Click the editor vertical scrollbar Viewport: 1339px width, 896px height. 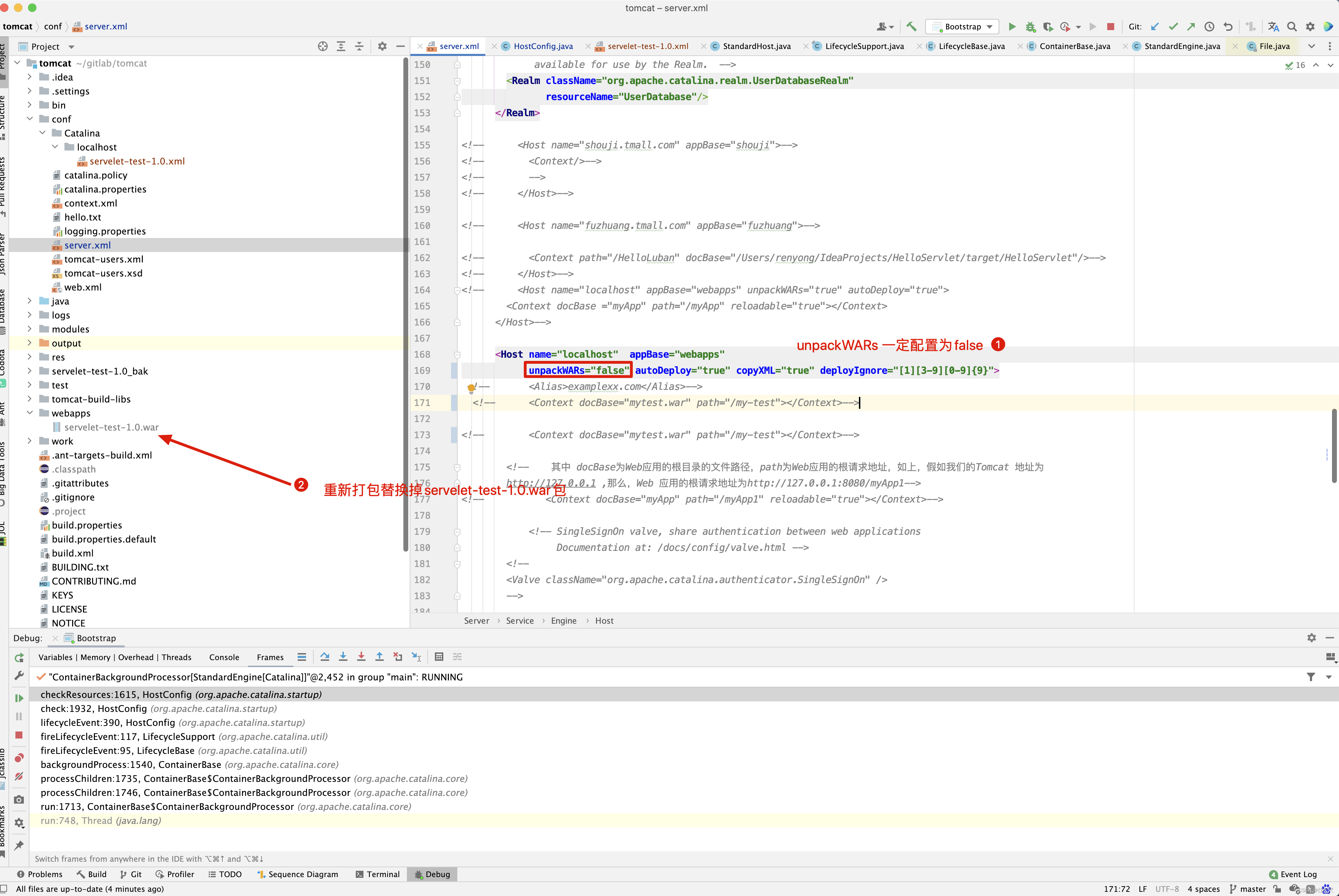1334,446
